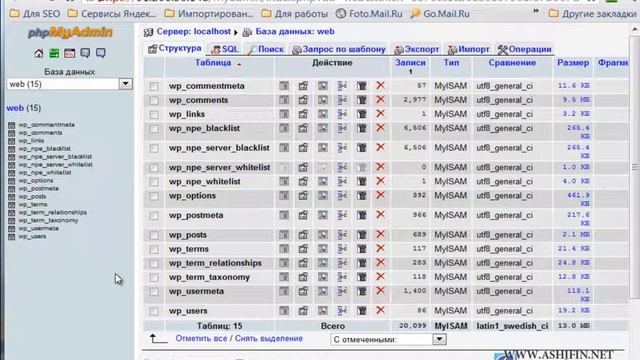Image resolution: width=640 pixels, height=360 pixels.
Task: Click 'База данных: web' breadcrumb link
Action: pos(295,31)
